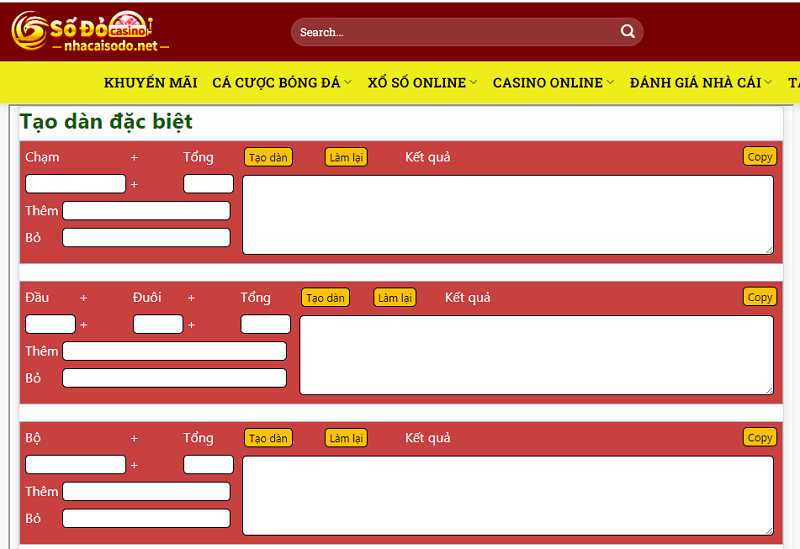Focus the Search text field
This screenshot has width=800, height=549.
[x=455, y=32]
